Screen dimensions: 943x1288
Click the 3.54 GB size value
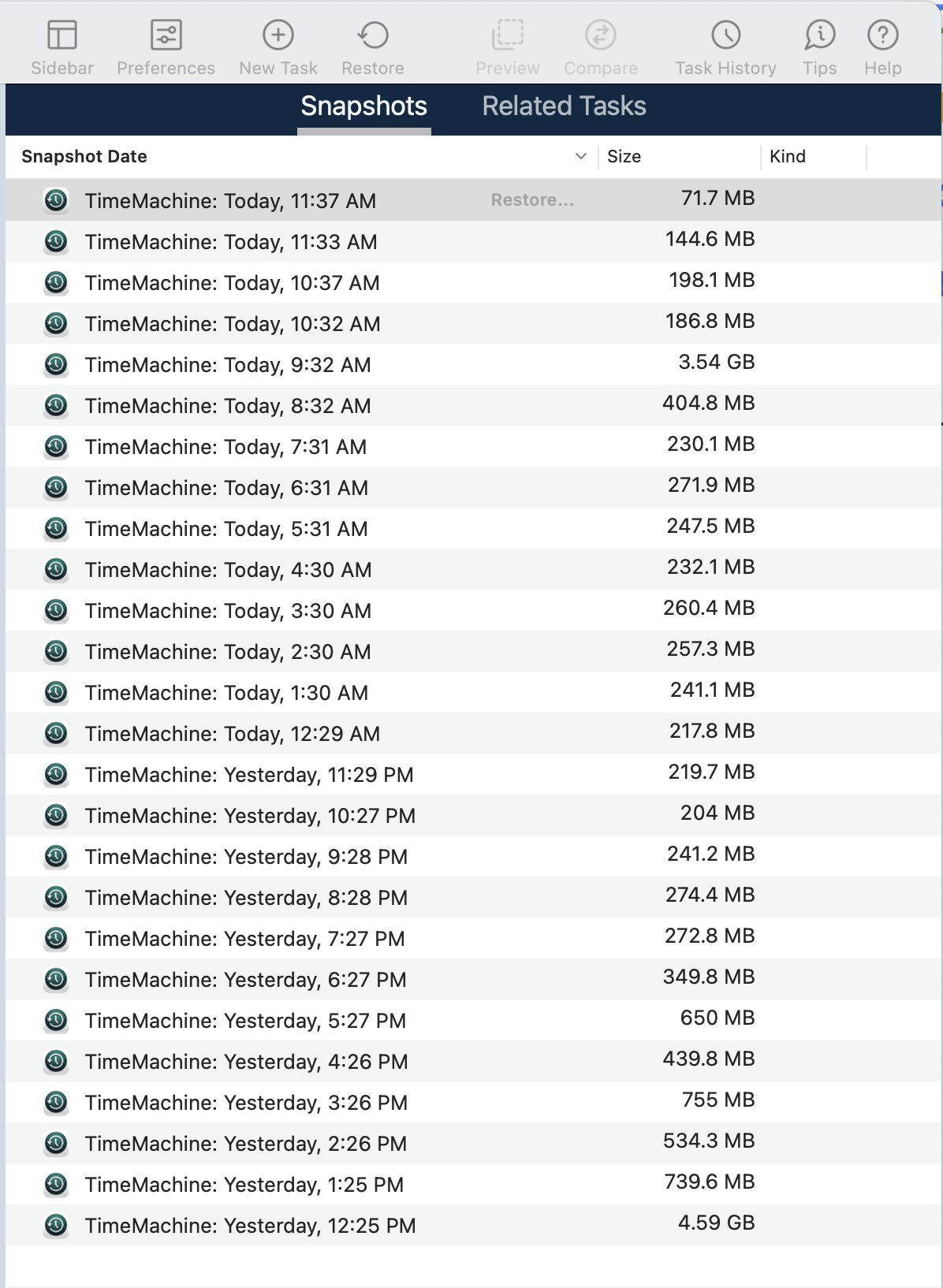click(717, 362)
